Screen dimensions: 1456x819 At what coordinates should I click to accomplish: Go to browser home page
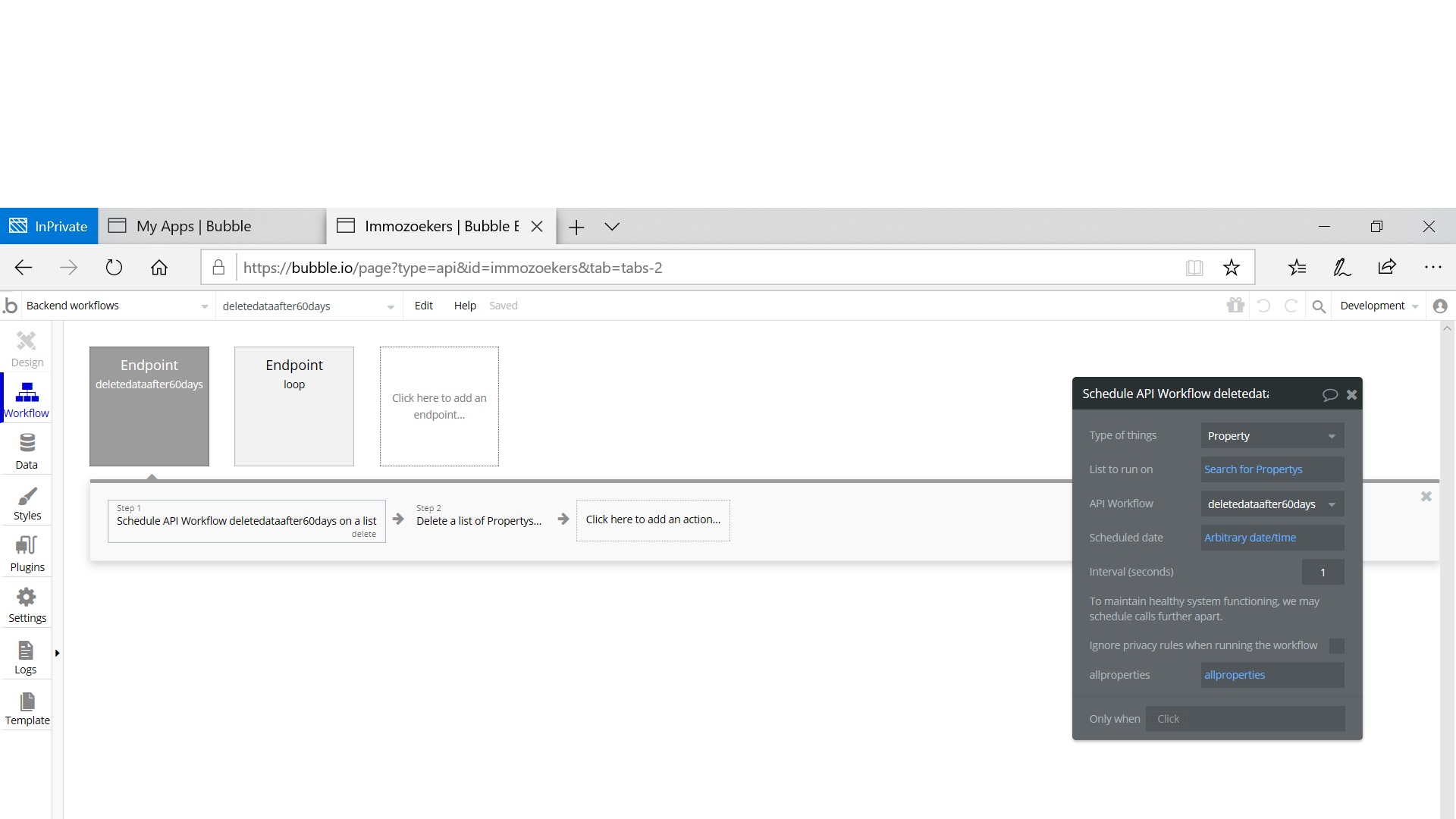[158, 267]
